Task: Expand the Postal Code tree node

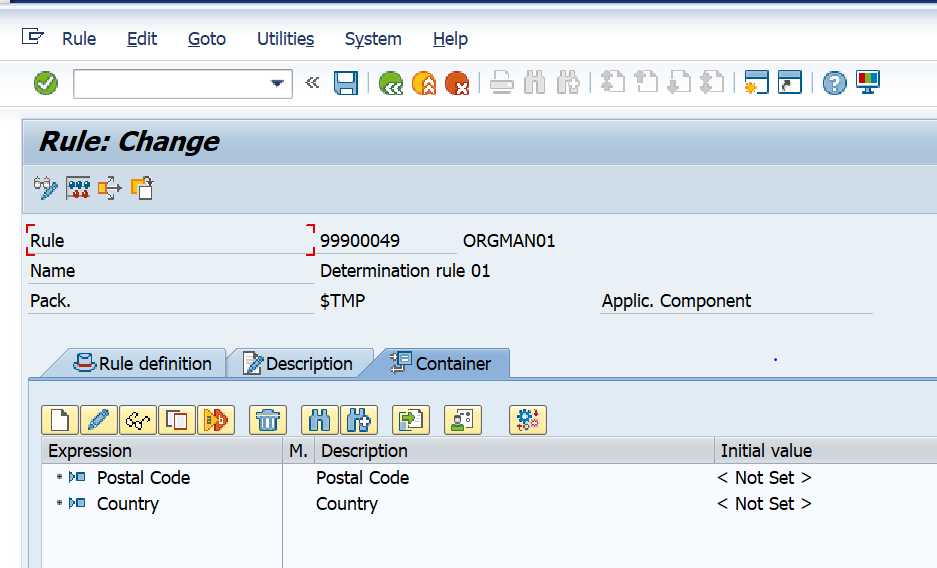Action: pos(59,477)
